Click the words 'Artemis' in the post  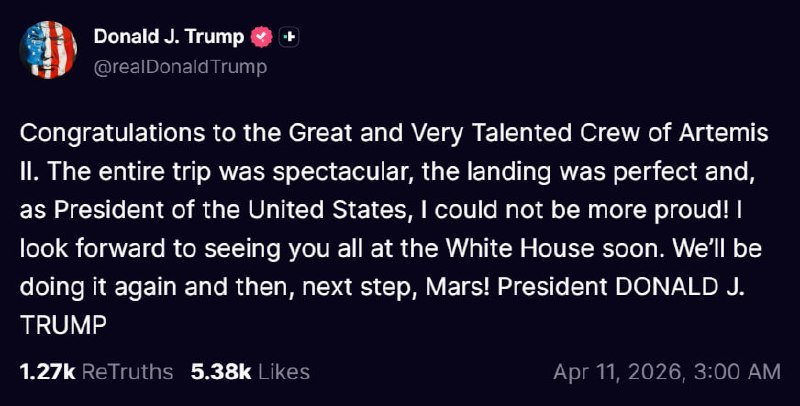tap(723, 134)
